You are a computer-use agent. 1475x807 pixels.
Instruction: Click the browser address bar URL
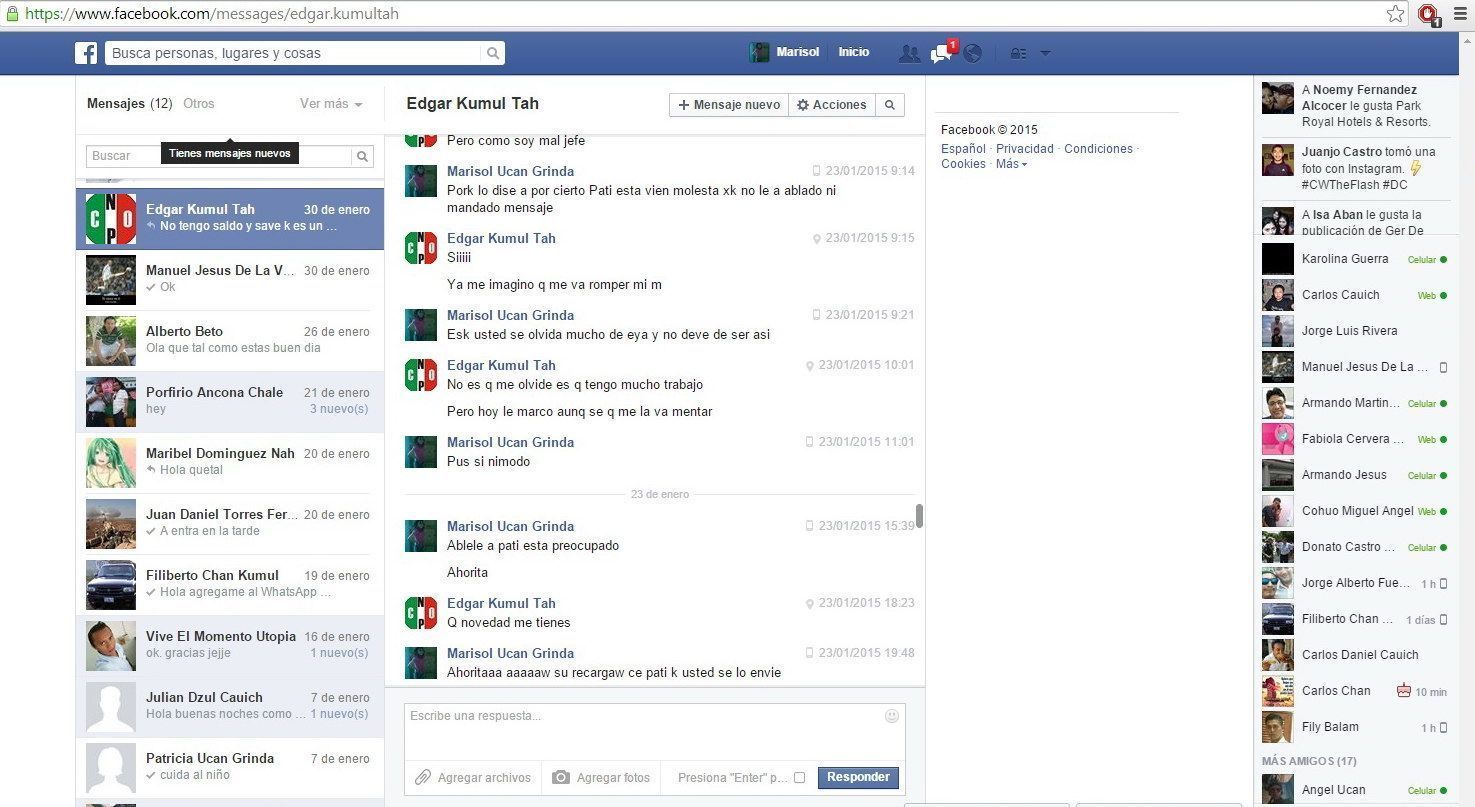coord(212,14)
